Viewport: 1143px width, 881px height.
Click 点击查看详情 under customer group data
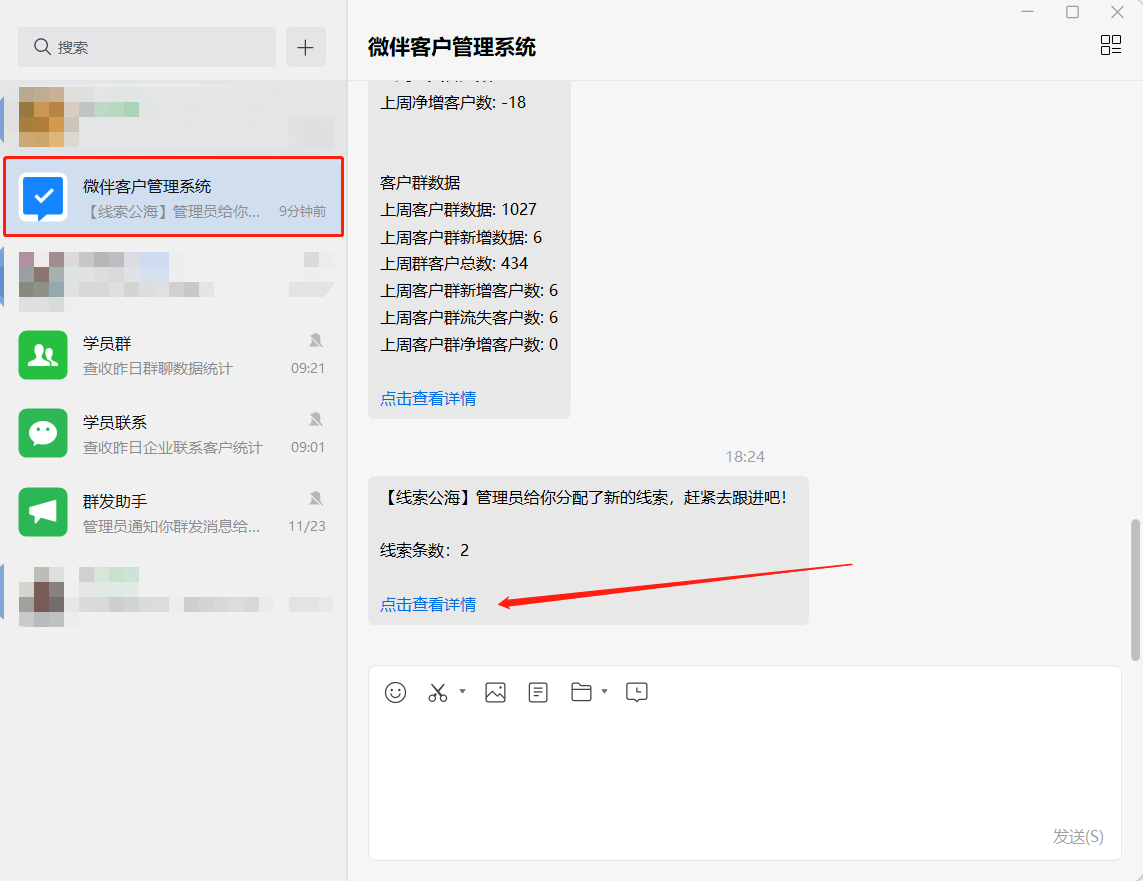[428, 398]
